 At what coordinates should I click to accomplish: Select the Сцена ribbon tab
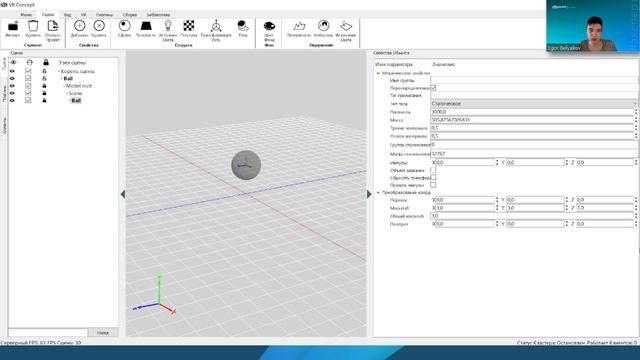pyautogui.click(x=48, y=15)
